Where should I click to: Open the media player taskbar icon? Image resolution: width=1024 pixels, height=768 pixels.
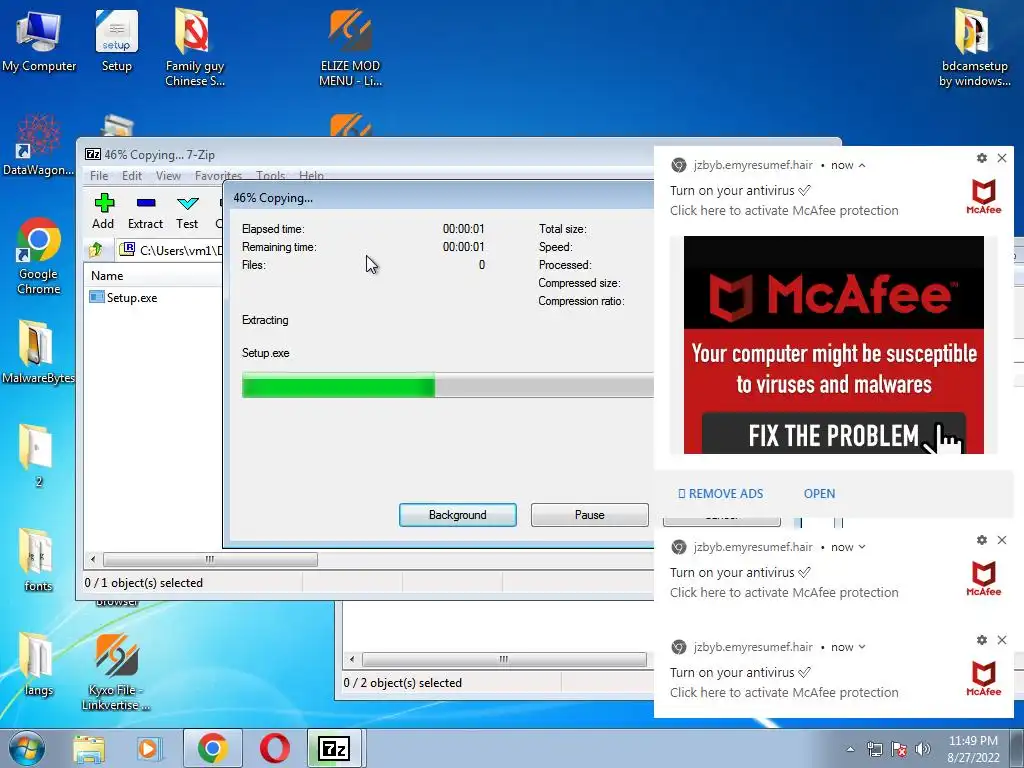[149, 748]
